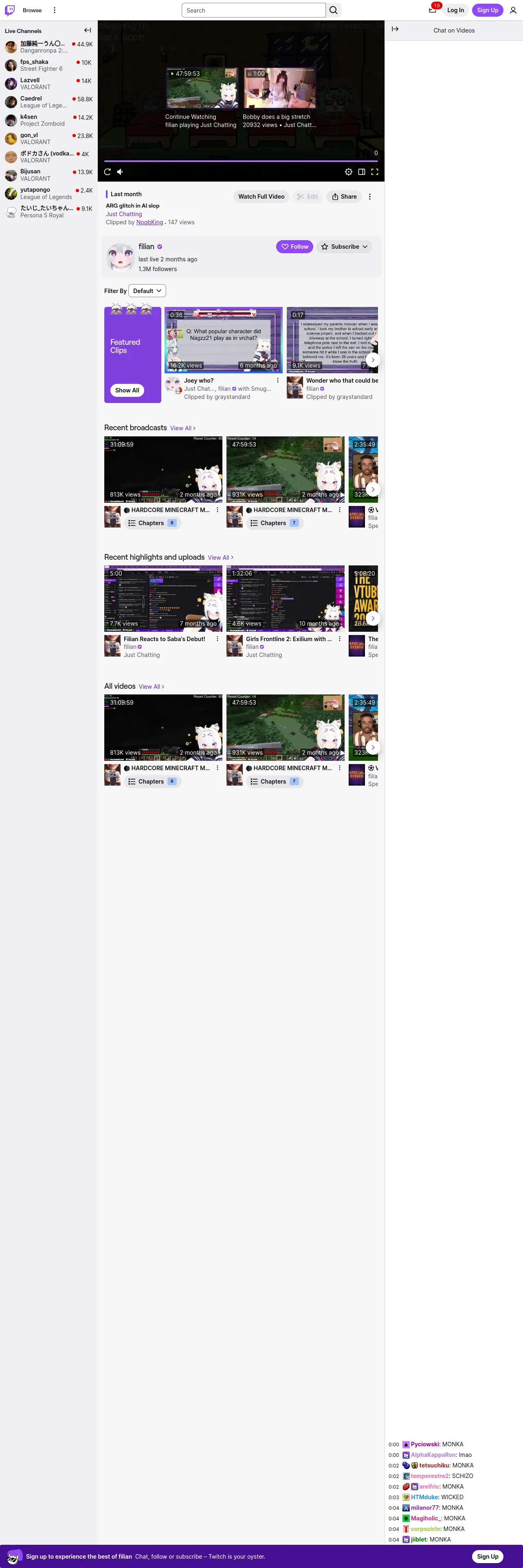Open the Girls Frontline 2 video thumbnail

[286, 598]
